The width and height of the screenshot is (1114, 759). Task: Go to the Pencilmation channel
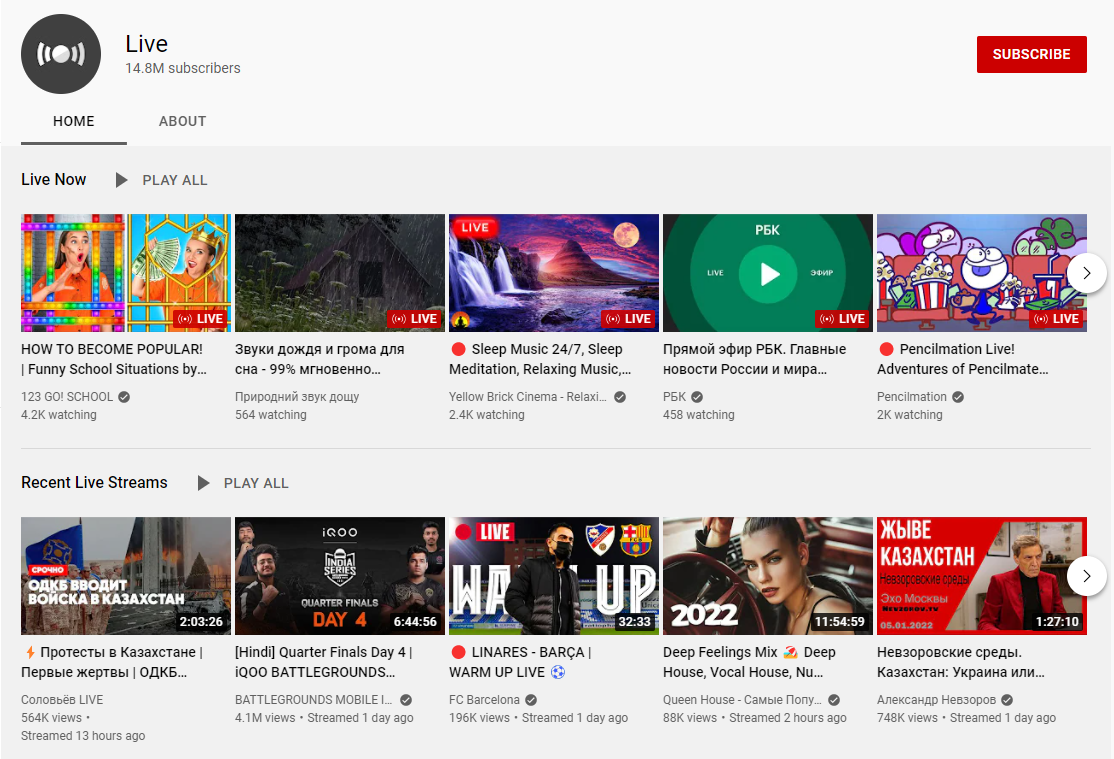912,397
